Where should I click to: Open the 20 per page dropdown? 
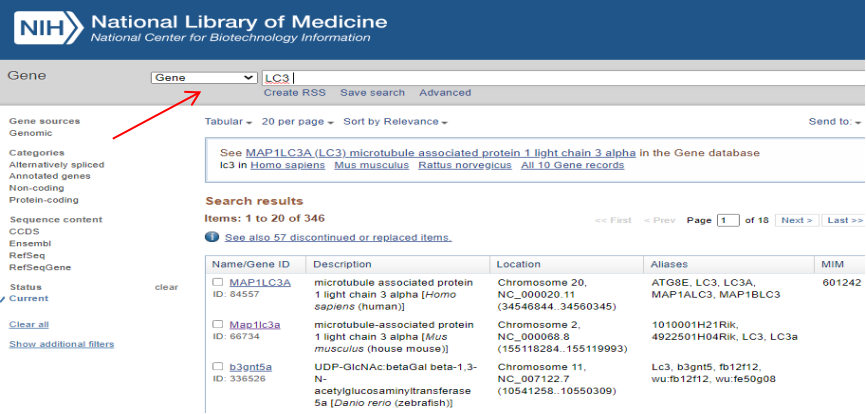pyautogui.click(x=297, y=122)
